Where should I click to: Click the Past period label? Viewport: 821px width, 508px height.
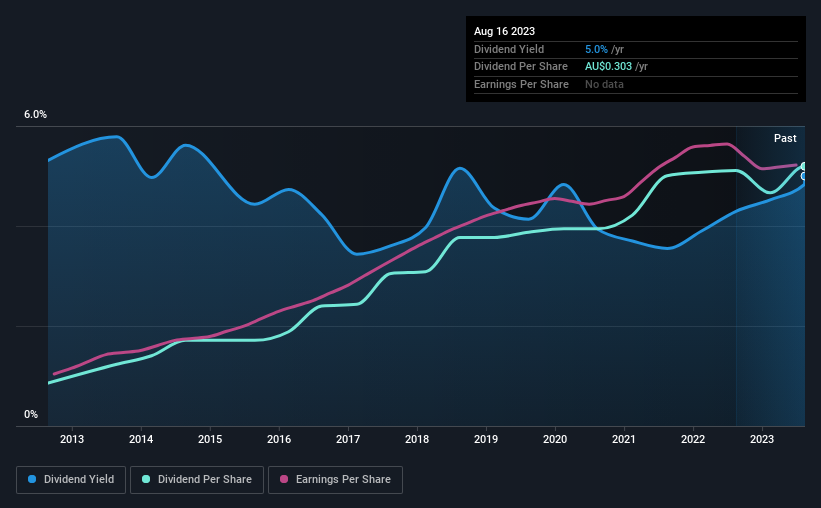point(785,138)
